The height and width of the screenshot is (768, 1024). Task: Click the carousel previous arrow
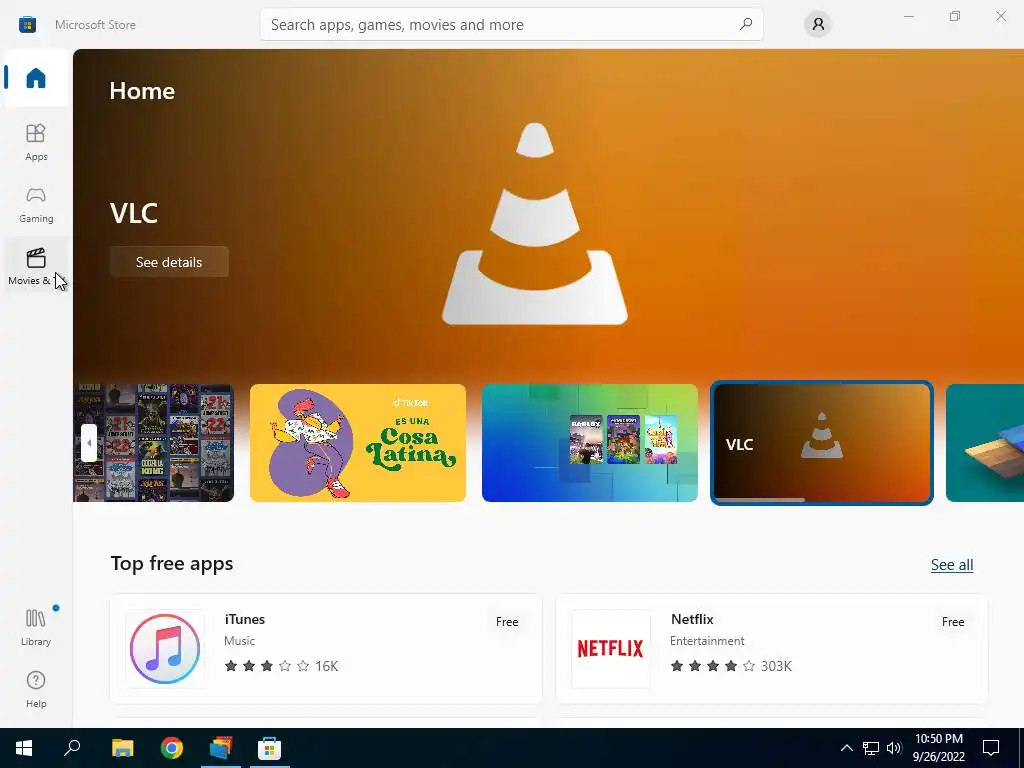(89, 443)
